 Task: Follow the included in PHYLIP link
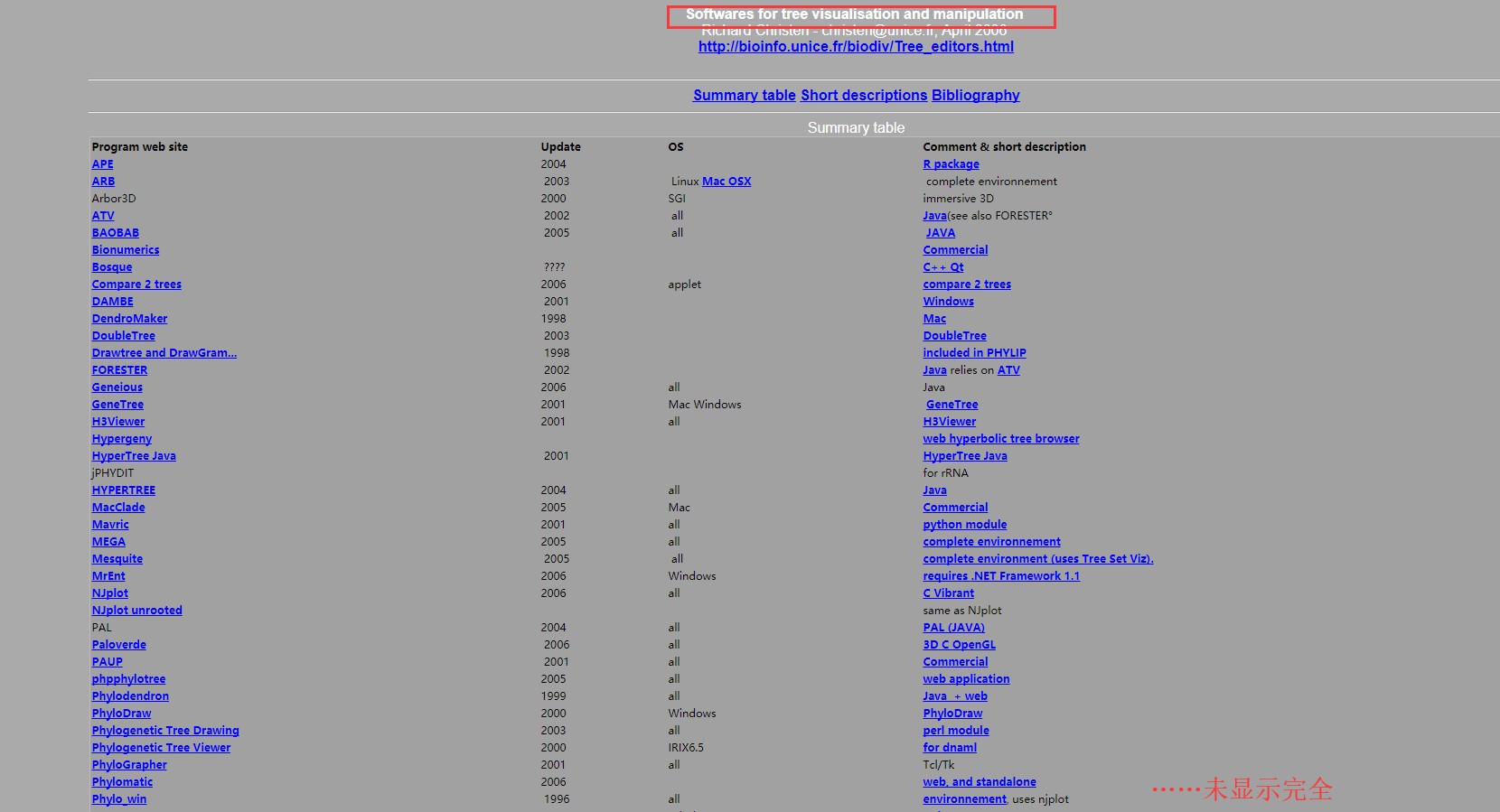point(974,353)
